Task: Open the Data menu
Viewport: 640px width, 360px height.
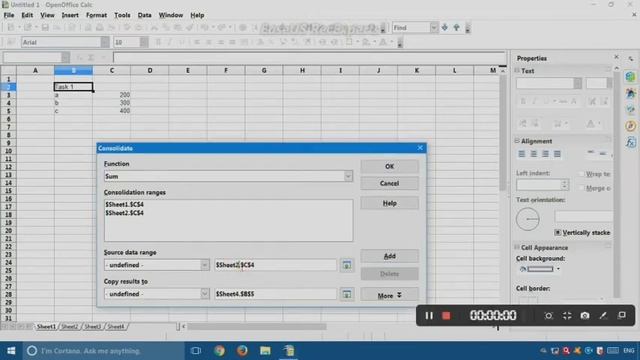Action: click(144, 15)
